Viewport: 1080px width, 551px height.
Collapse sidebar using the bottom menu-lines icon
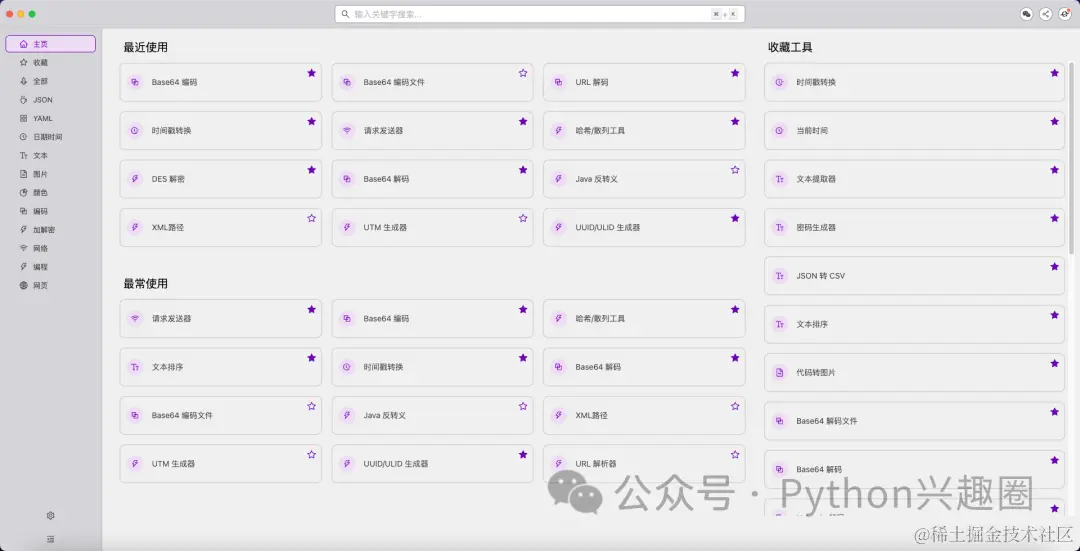click(50, 539)
